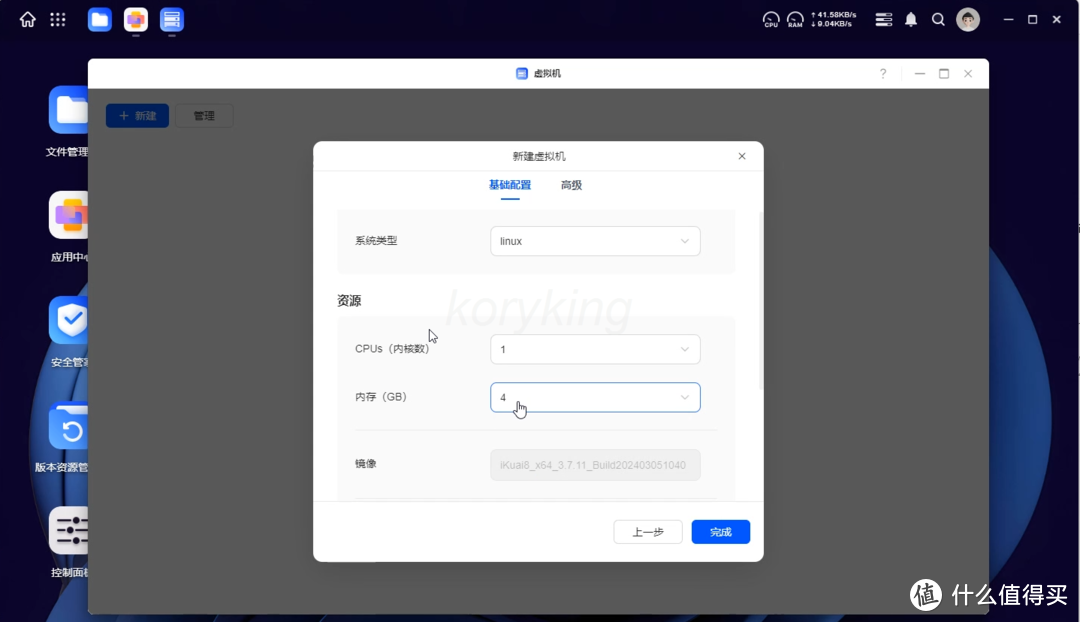1080x622 pixels.
Task: Open the App Center taskbar icon
Action: pyautogui.click(x=135, y=19)
